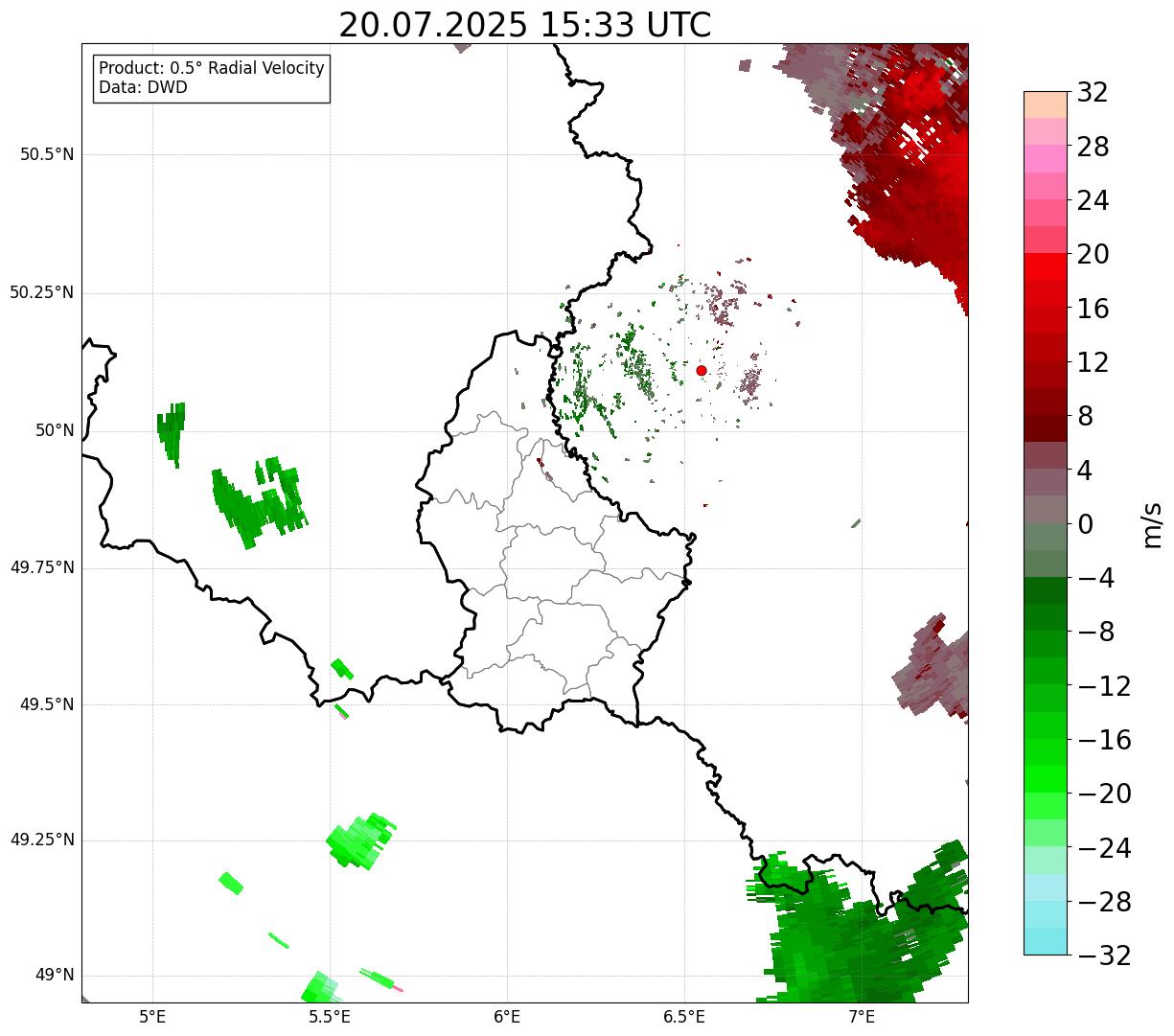Click the colorbar tick label 4
1174x1036 pixels.
(1085, 471)
